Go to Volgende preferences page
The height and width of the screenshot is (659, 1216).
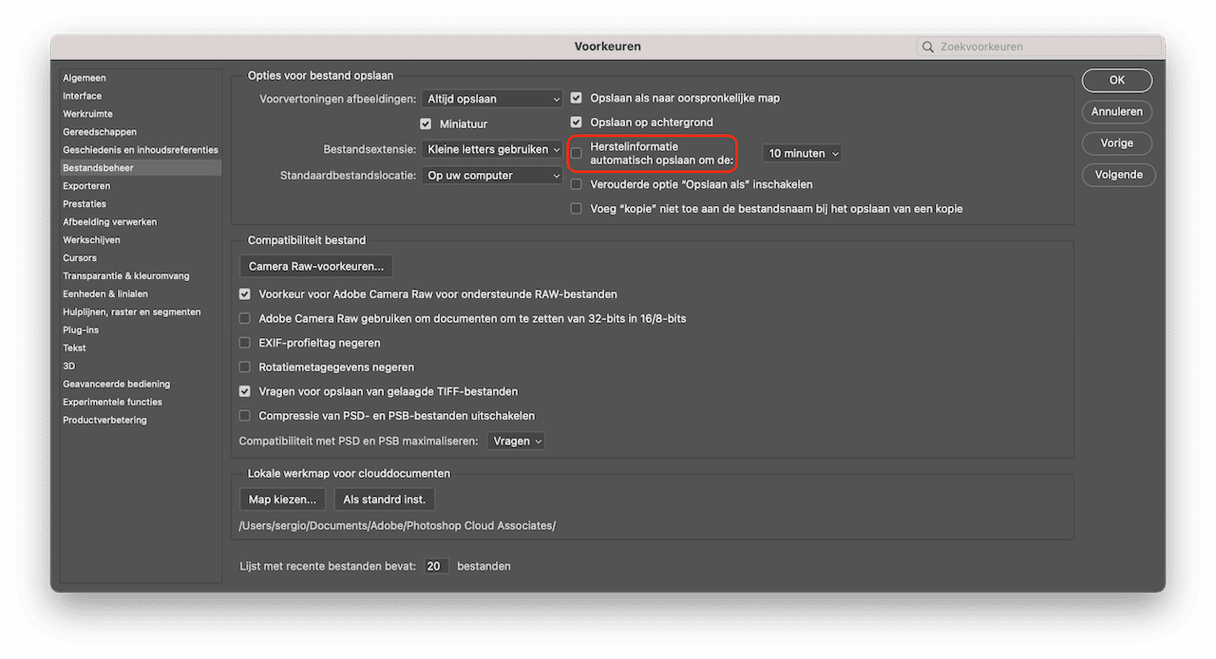(1119, 175)
